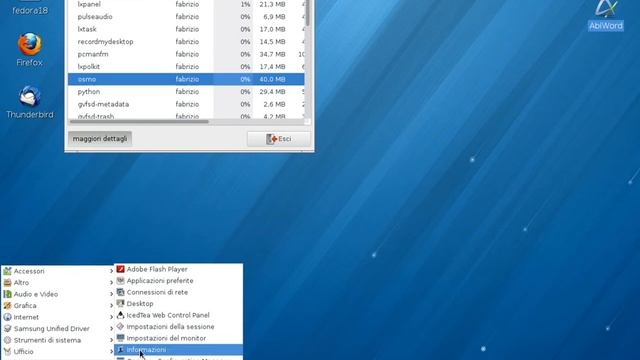
Task: Launch AbiWord desktop icon
Action: pos(606,16)
